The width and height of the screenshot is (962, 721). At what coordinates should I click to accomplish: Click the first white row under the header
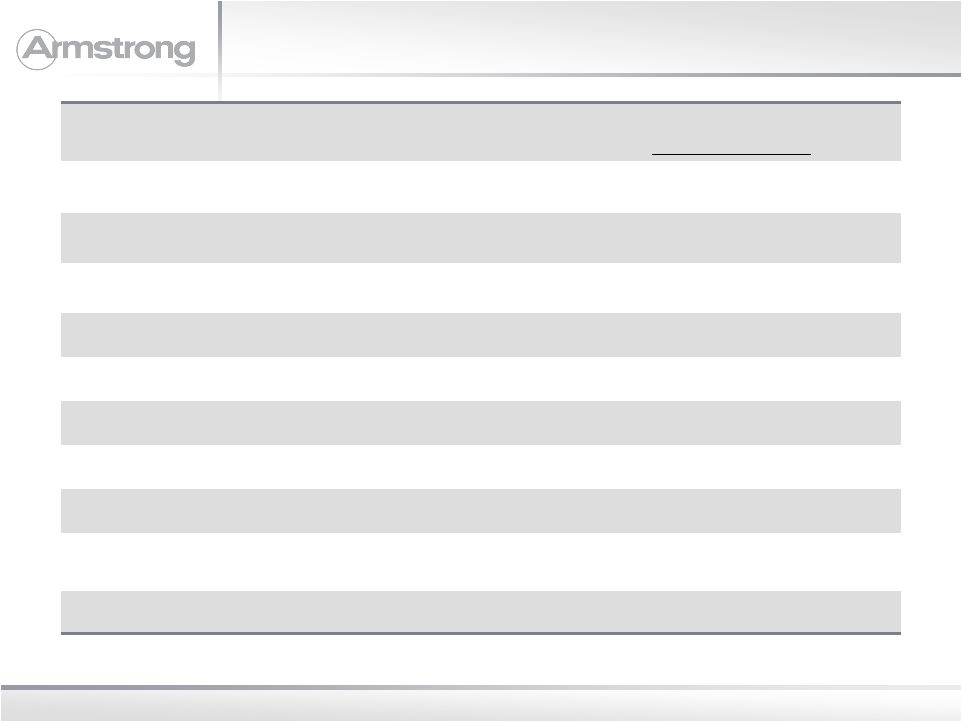[x=480, y=187]
